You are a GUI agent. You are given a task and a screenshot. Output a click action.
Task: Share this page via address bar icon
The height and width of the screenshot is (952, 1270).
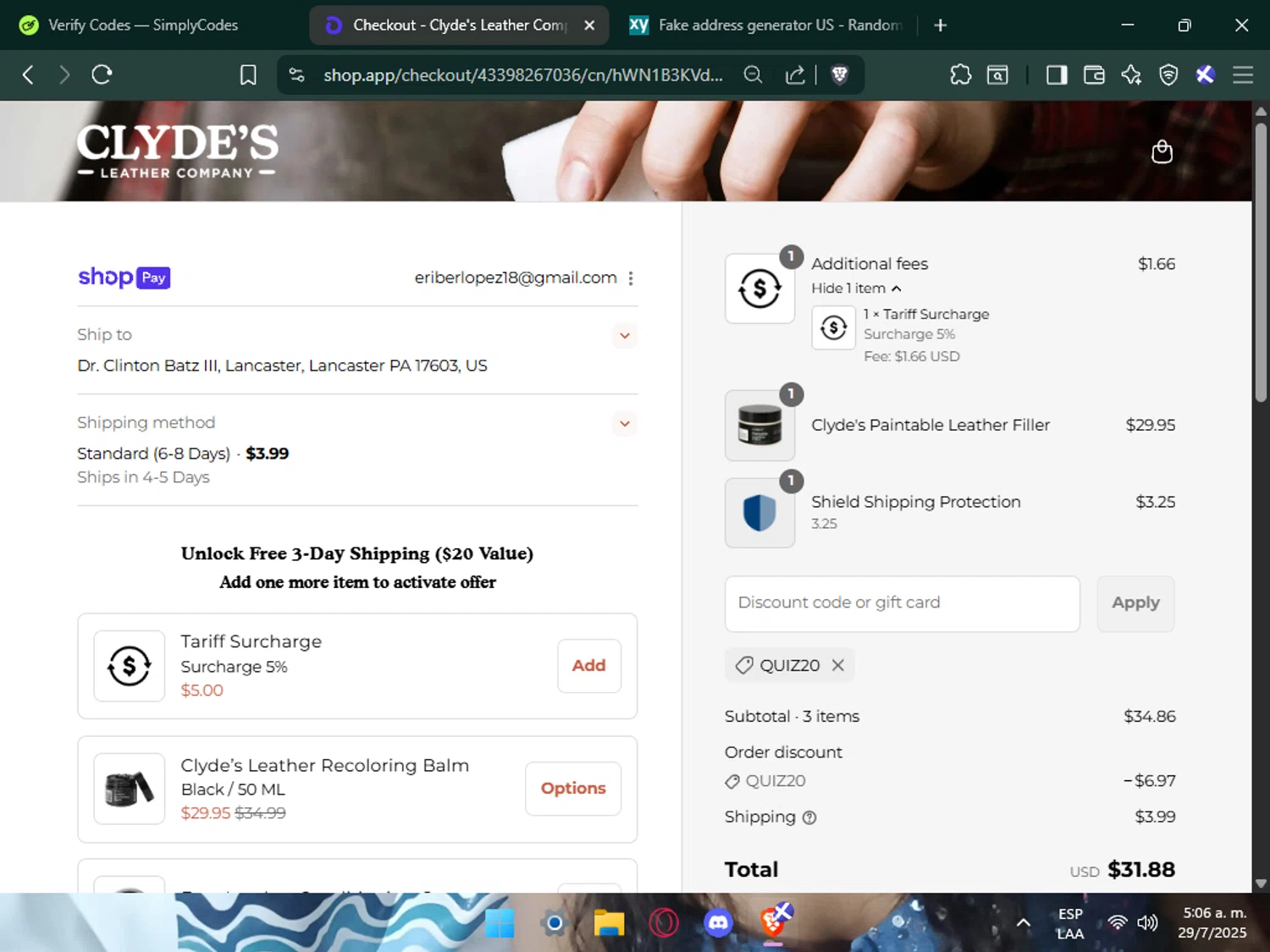tap(795, 75)
